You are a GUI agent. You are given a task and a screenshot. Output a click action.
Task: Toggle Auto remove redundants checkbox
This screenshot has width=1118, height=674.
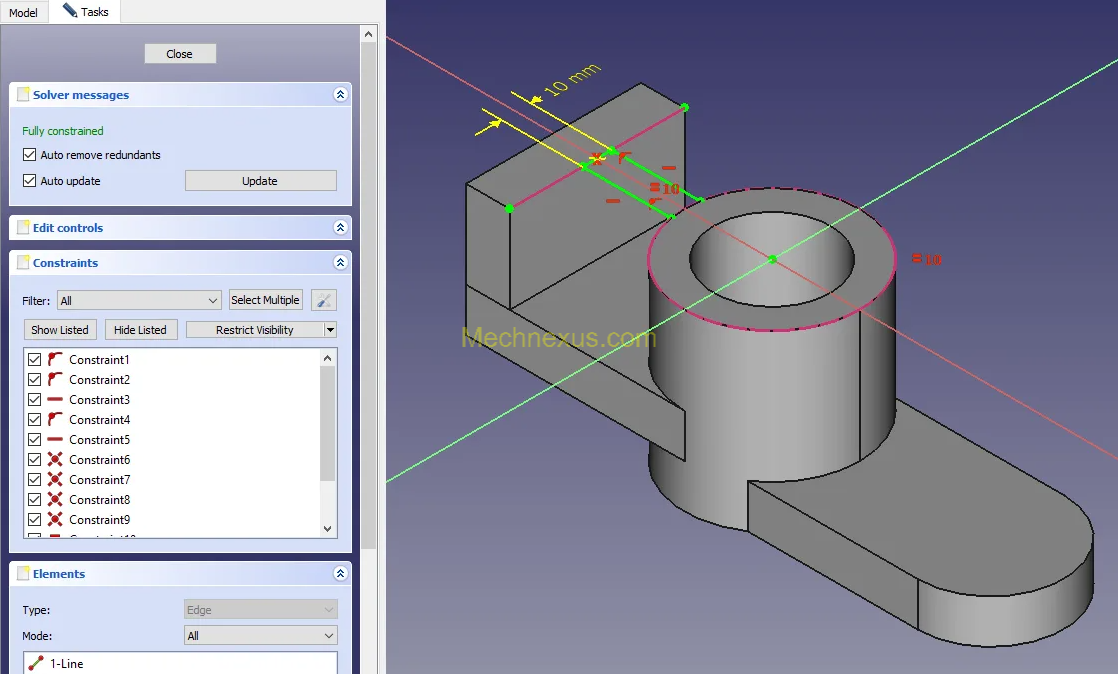(x=29, y=155)
